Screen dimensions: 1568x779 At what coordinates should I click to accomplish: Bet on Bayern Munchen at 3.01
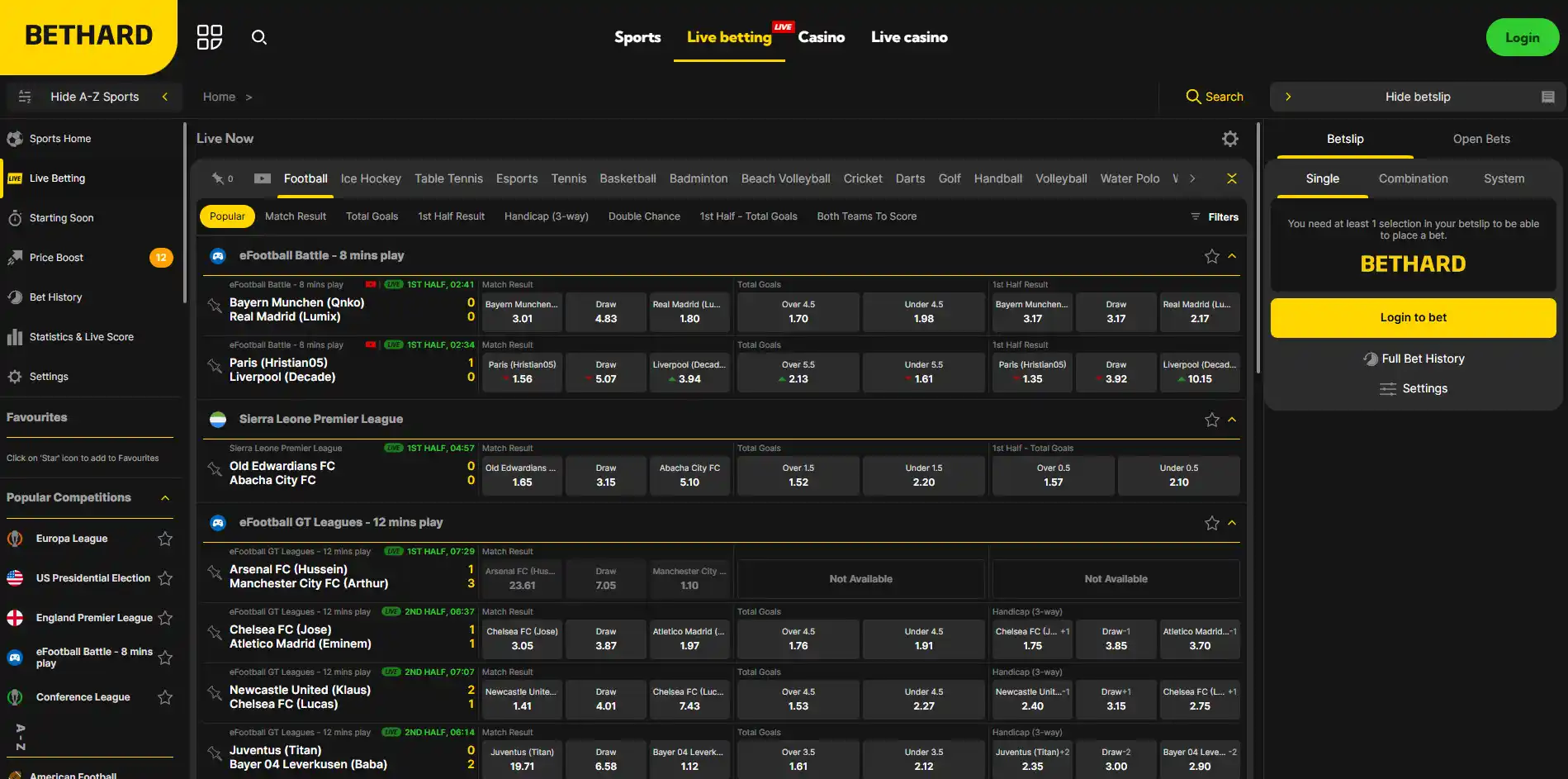click(x=522, y=311)
